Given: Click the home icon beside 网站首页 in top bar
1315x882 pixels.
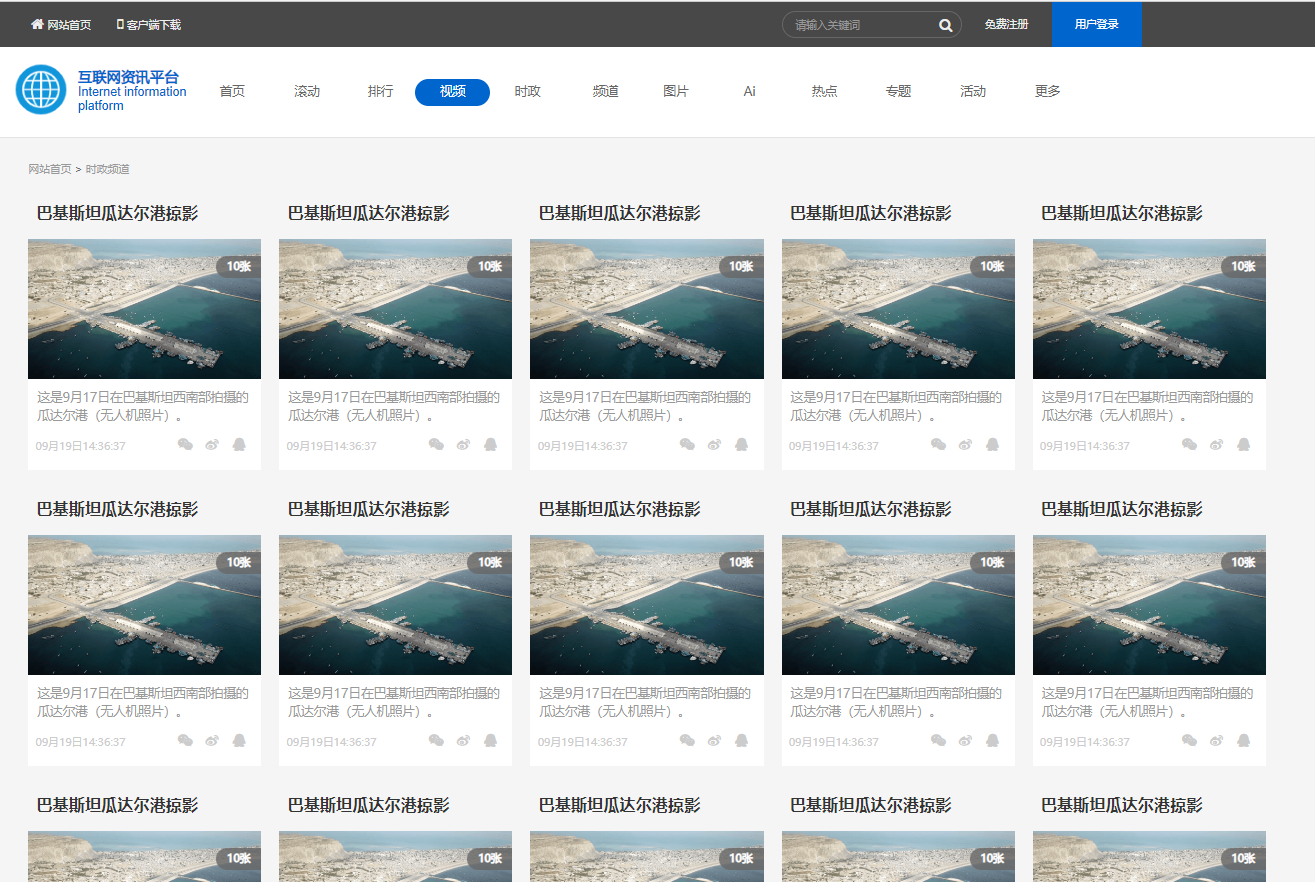Looking at the screenshot, I should (37, 24).
